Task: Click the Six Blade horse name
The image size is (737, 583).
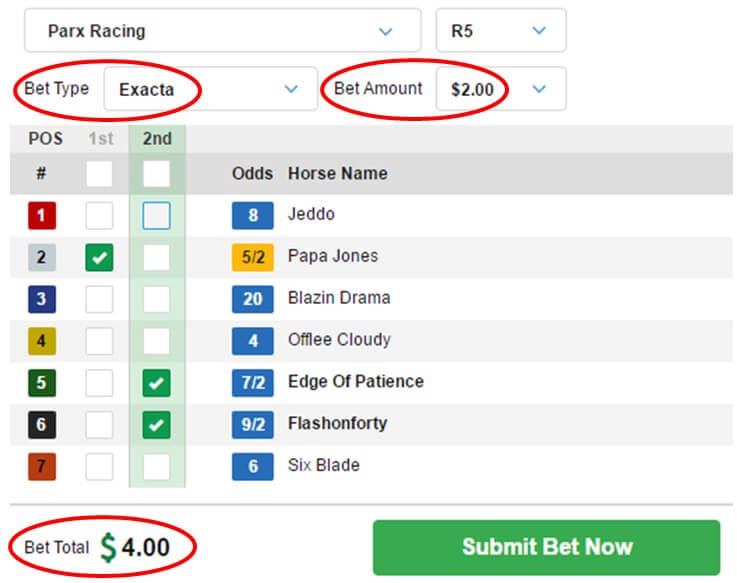Action: pyautogui.click(x=323, y=466)
